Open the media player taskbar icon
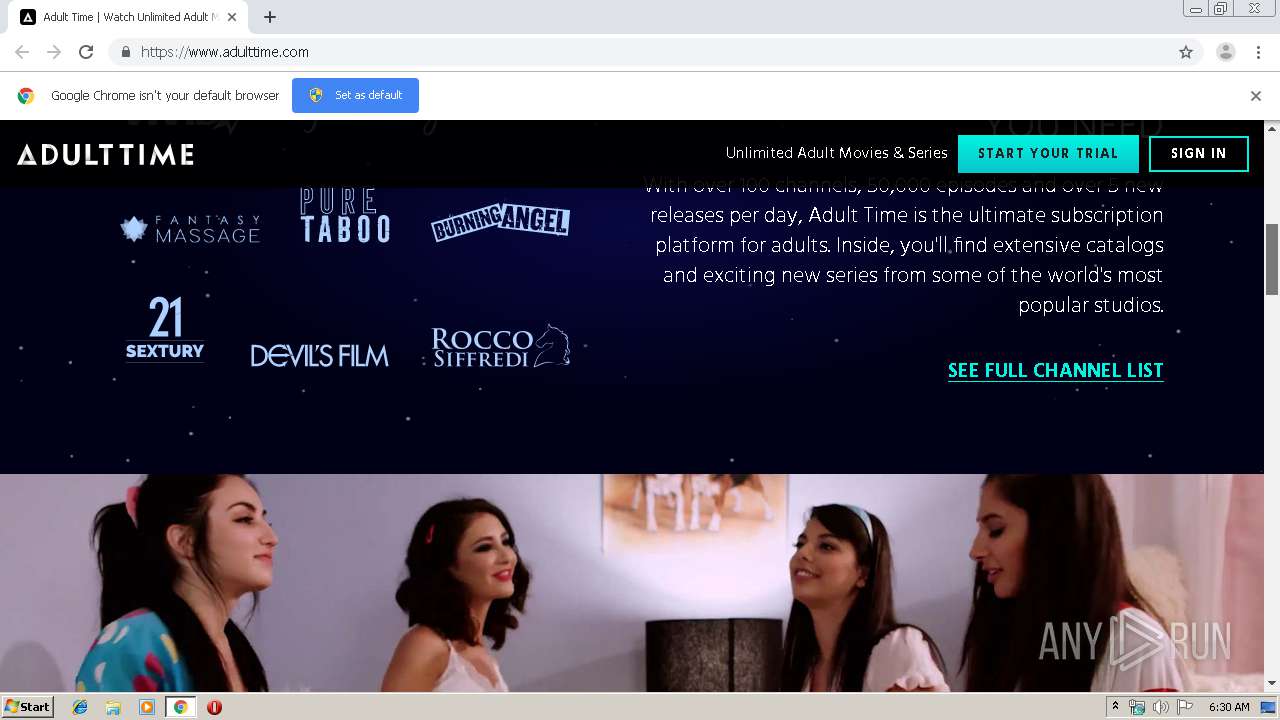 pos(147,707)
